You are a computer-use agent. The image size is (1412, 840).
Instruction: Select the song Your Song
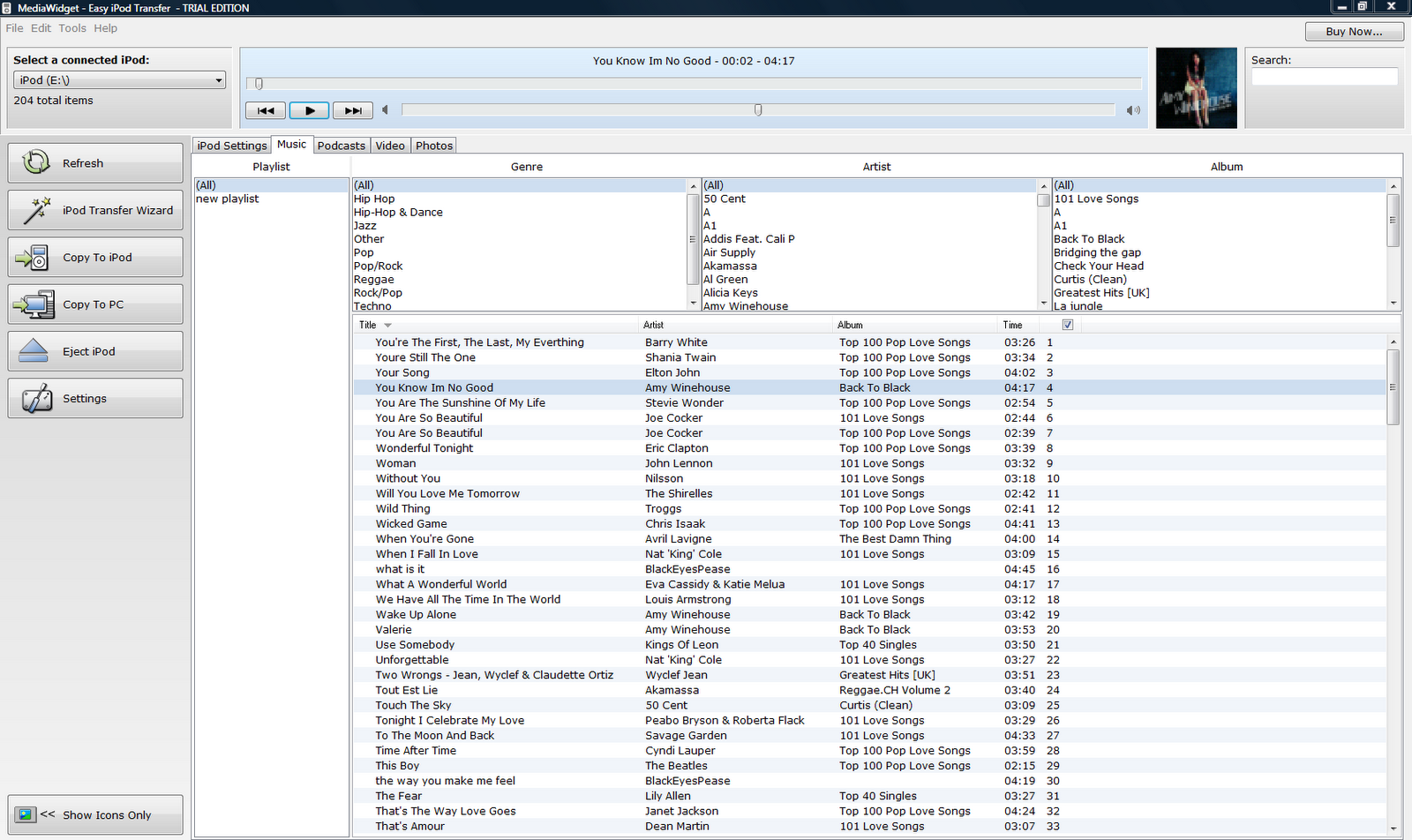[402, 373]
